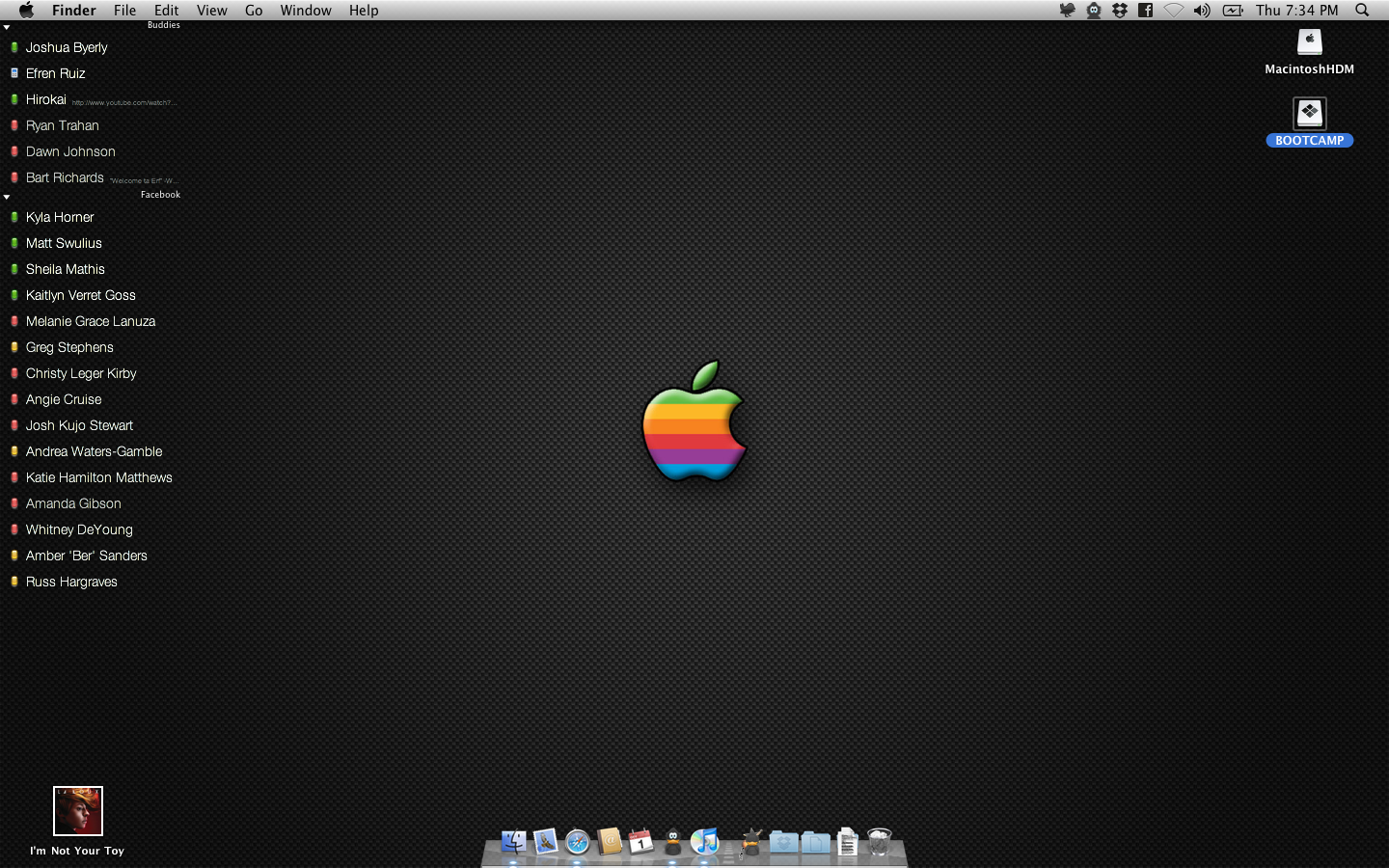Select buddy Ryan Trahan
This screenshot has height=868, width=1389.
pyautogui.click(x=63, y=125)
